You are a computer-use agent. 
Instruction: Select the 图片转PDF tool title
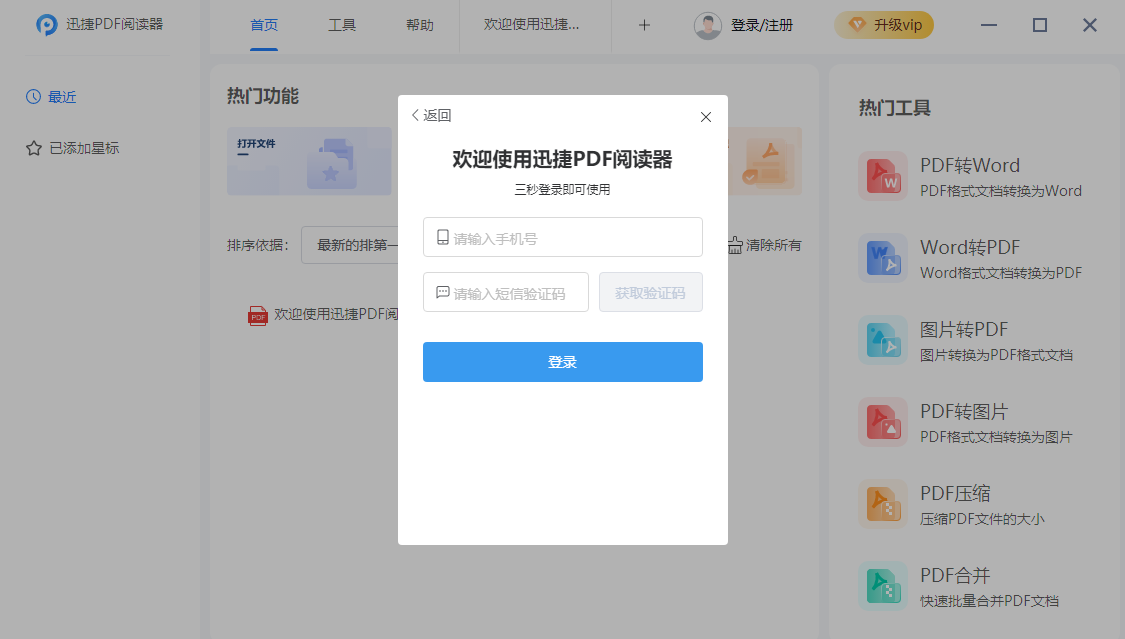[x=964, y=330]
